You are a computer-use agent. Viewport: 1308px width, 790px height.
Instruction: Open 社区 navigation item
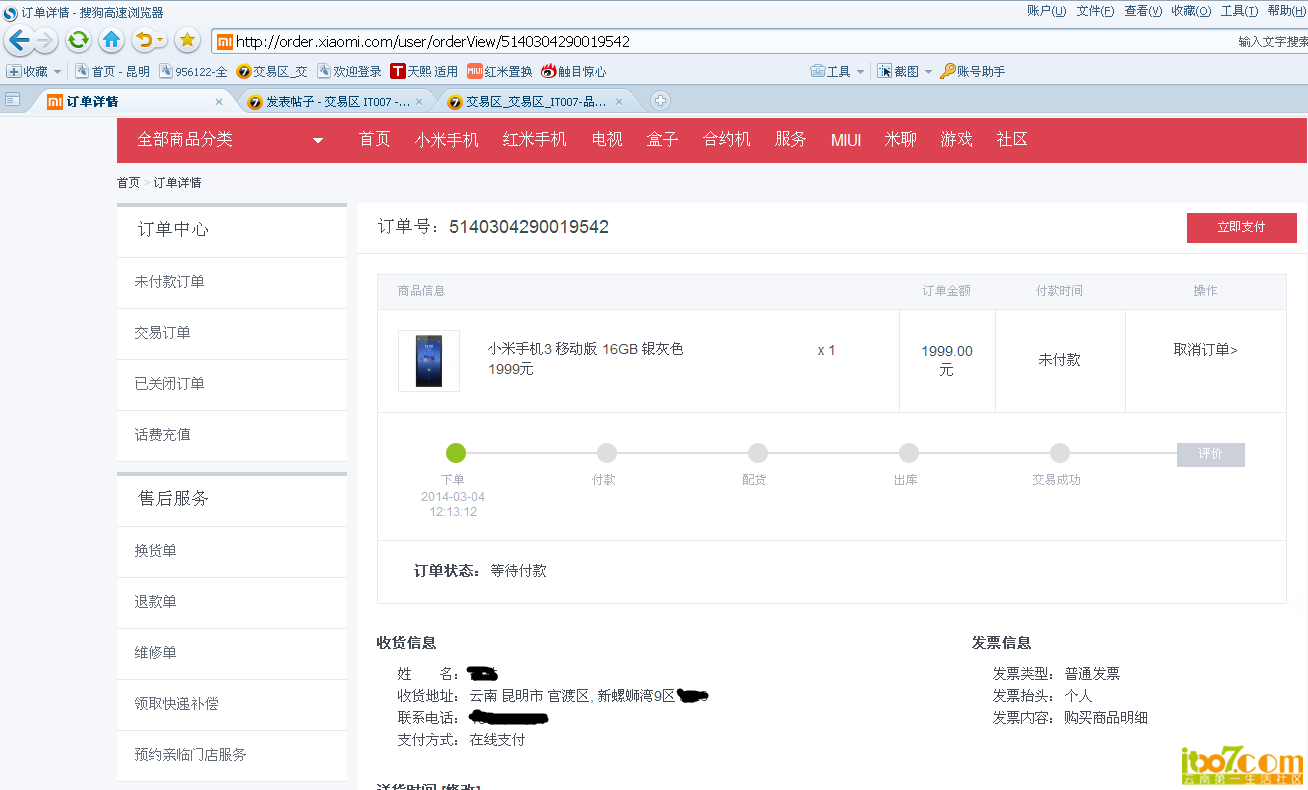(1013, 140)
